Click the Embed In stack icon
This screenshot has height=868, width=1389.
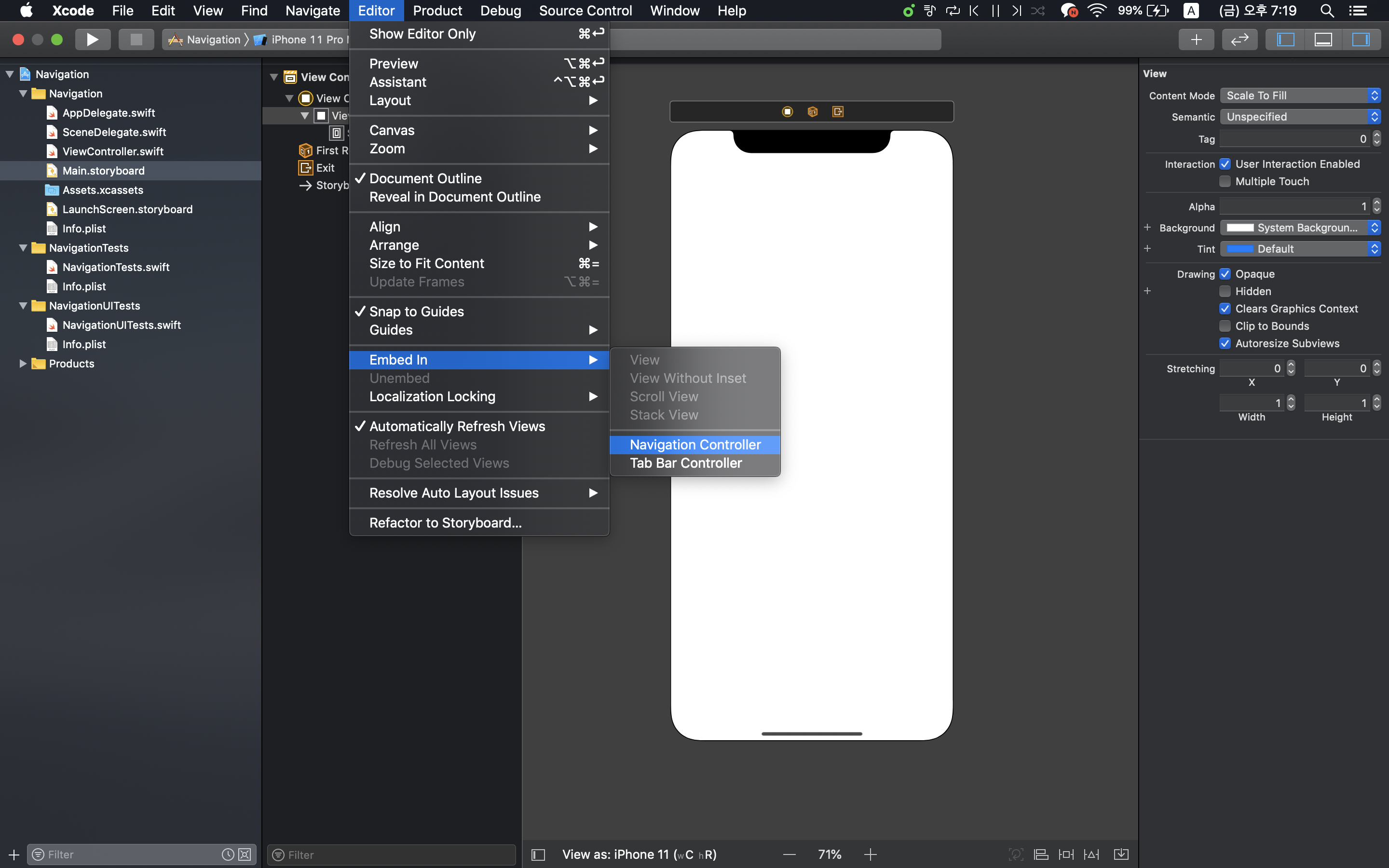point(1120,854)
